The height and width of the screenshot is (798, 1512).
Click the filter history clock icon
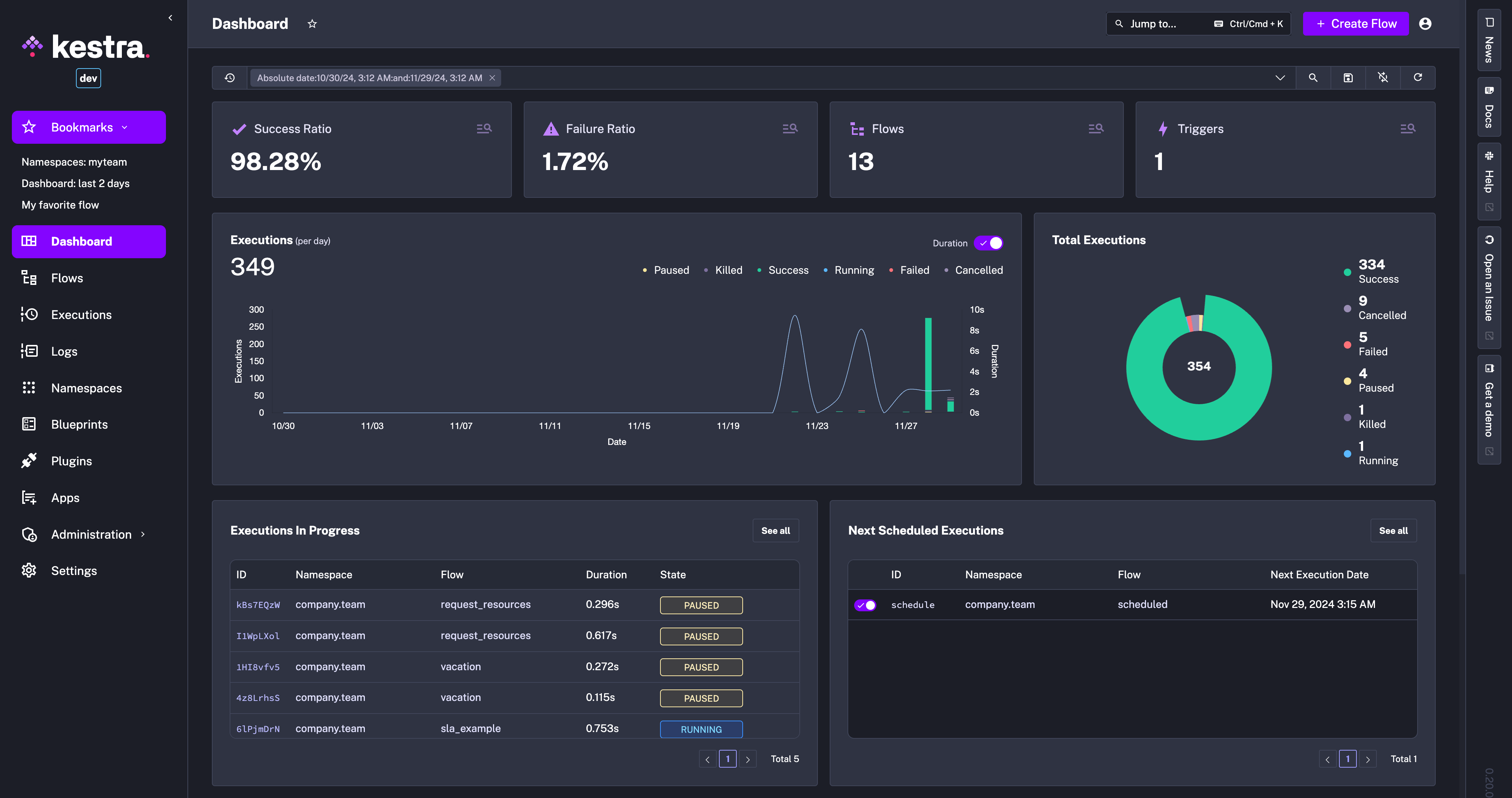tap(230, 77)
